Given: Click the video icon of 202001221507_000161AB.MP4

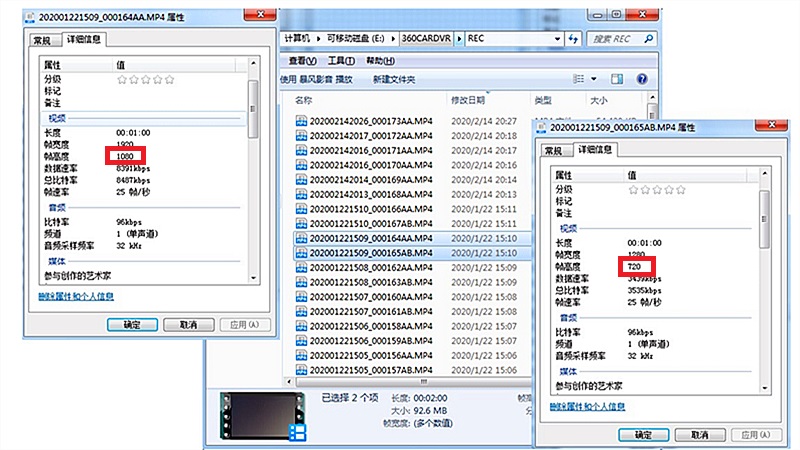Looking at the screenshot, I should point(301,311).
